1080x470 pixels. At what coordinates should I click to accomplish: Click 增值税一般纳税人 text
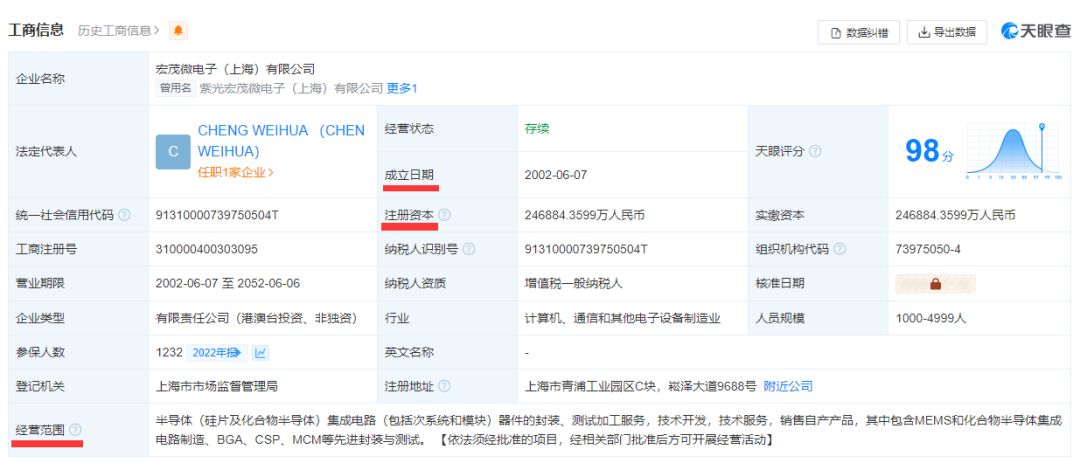coord(574,283)
